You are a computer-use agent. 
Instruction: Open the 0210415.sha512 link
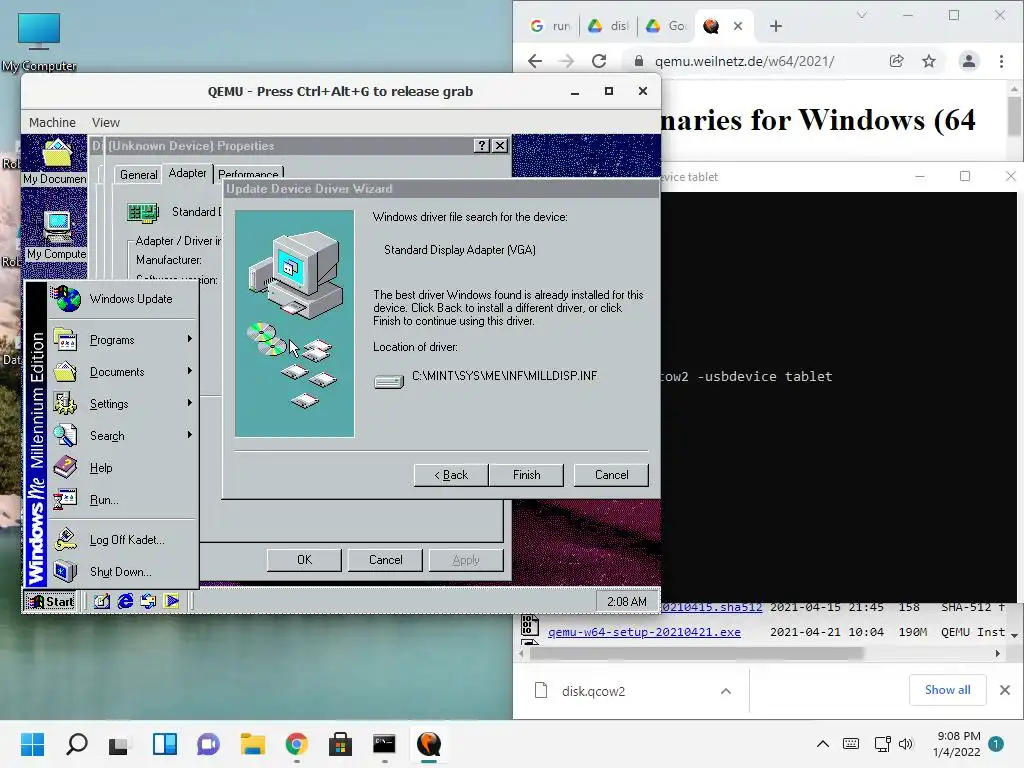[x=712, y=607]
